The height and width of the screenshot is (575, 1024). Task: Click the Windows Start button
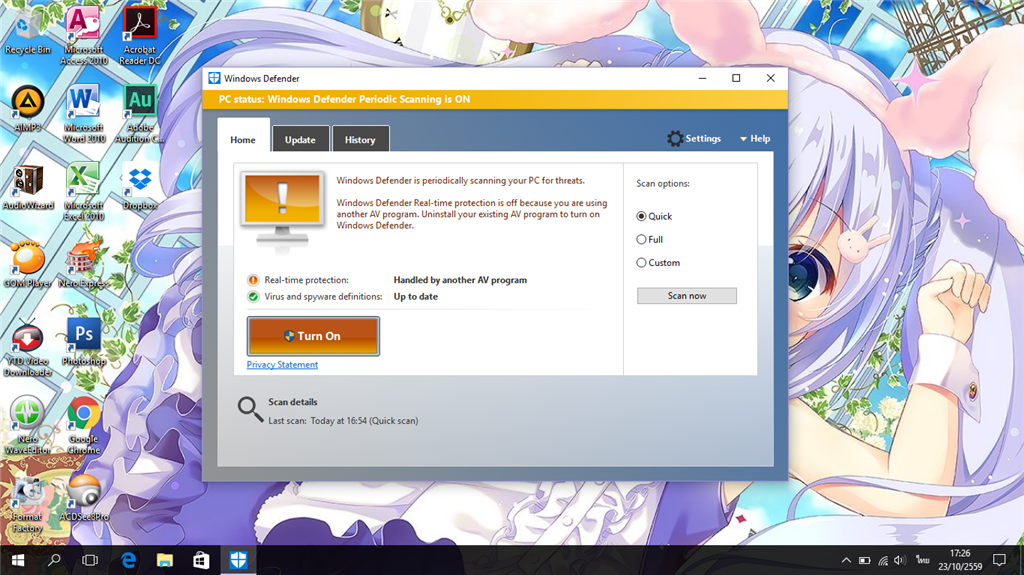18,560
